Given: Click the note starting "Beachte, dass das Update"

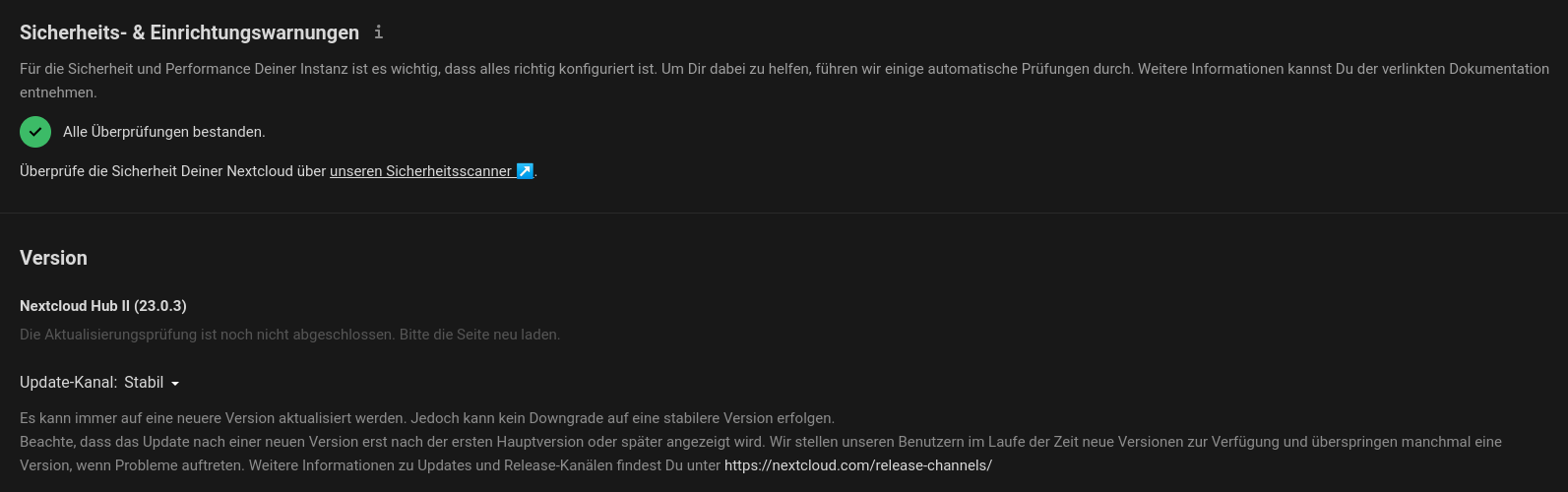Looking at the screenshot, I should (x=394, y=442).
